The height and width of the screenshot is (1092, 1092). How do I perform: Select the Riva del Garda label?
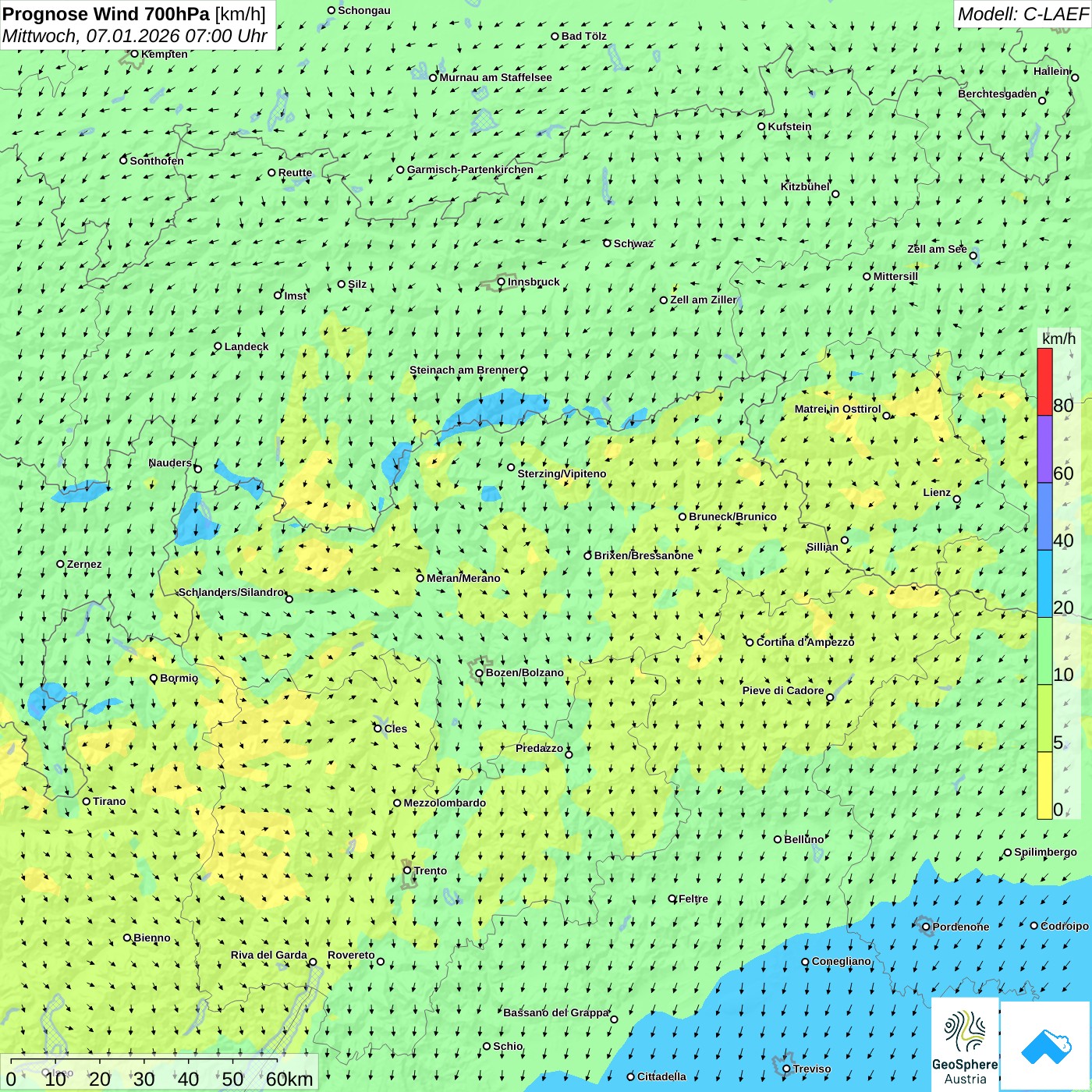pyautogui.click(x=269, y=955)
